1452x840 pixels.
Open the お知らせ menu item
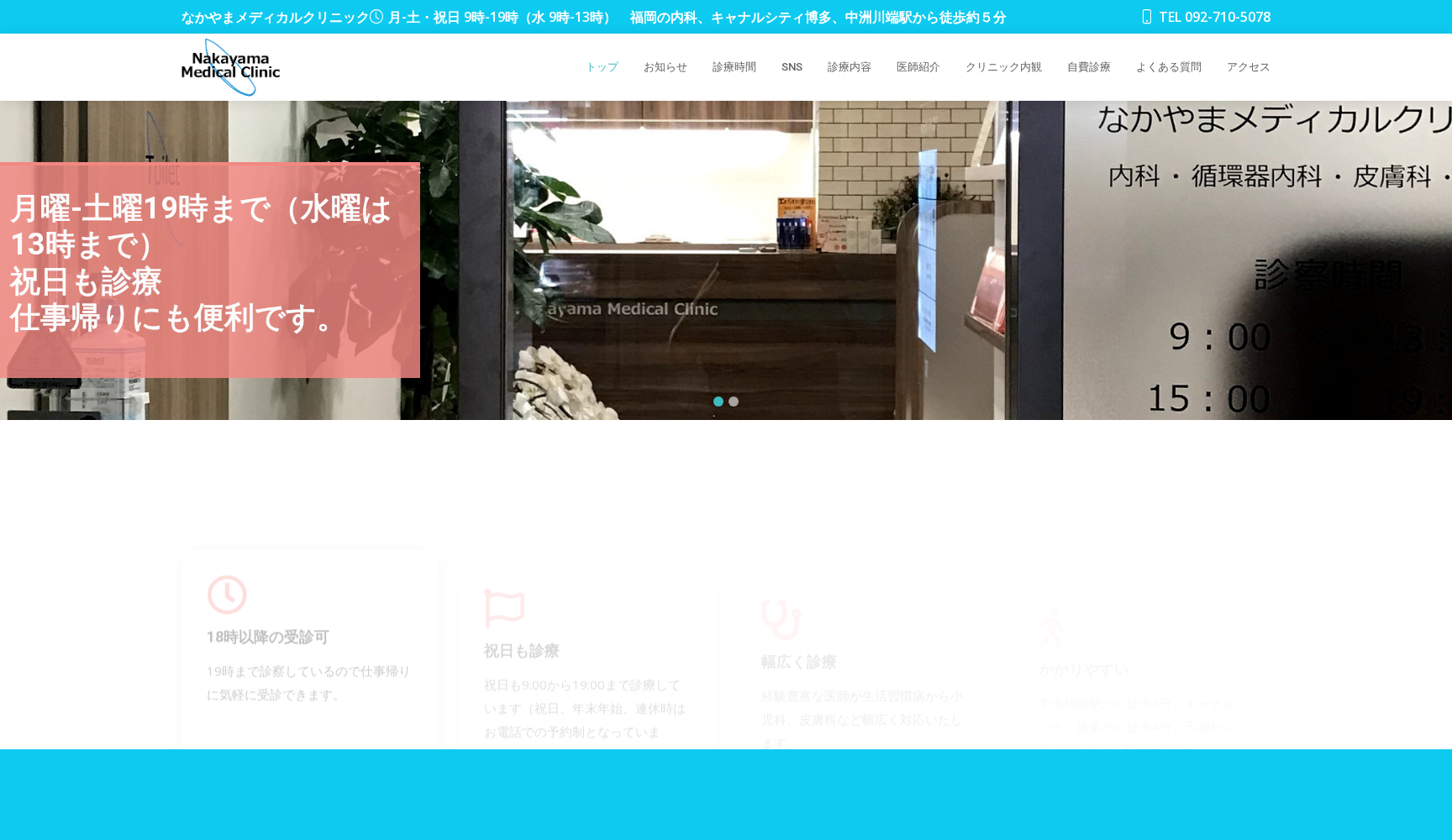(x=665, y=67)
